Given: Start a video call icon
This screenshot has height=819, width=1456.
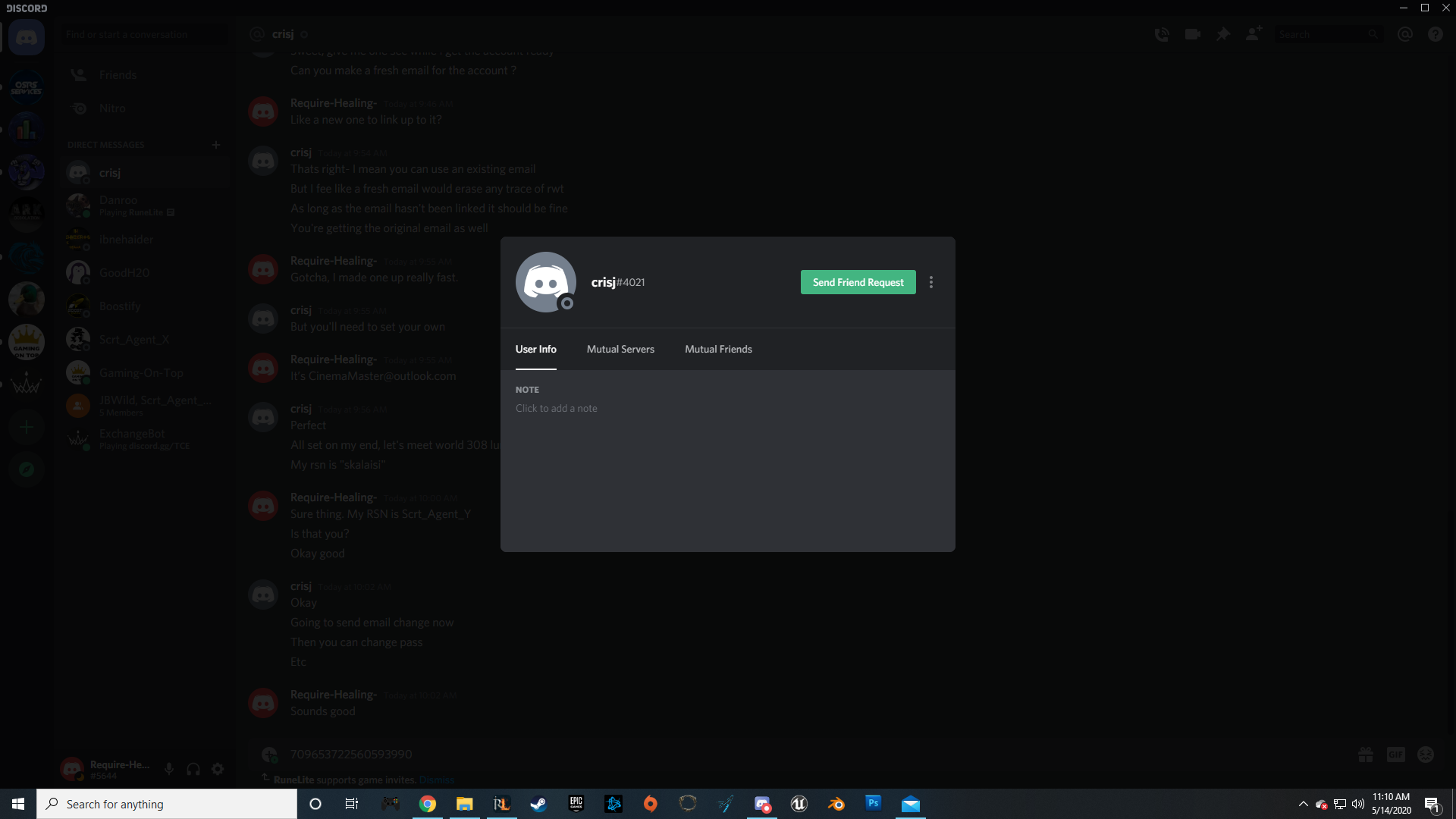Looking at the screenshot, I should coord(1192,34).
